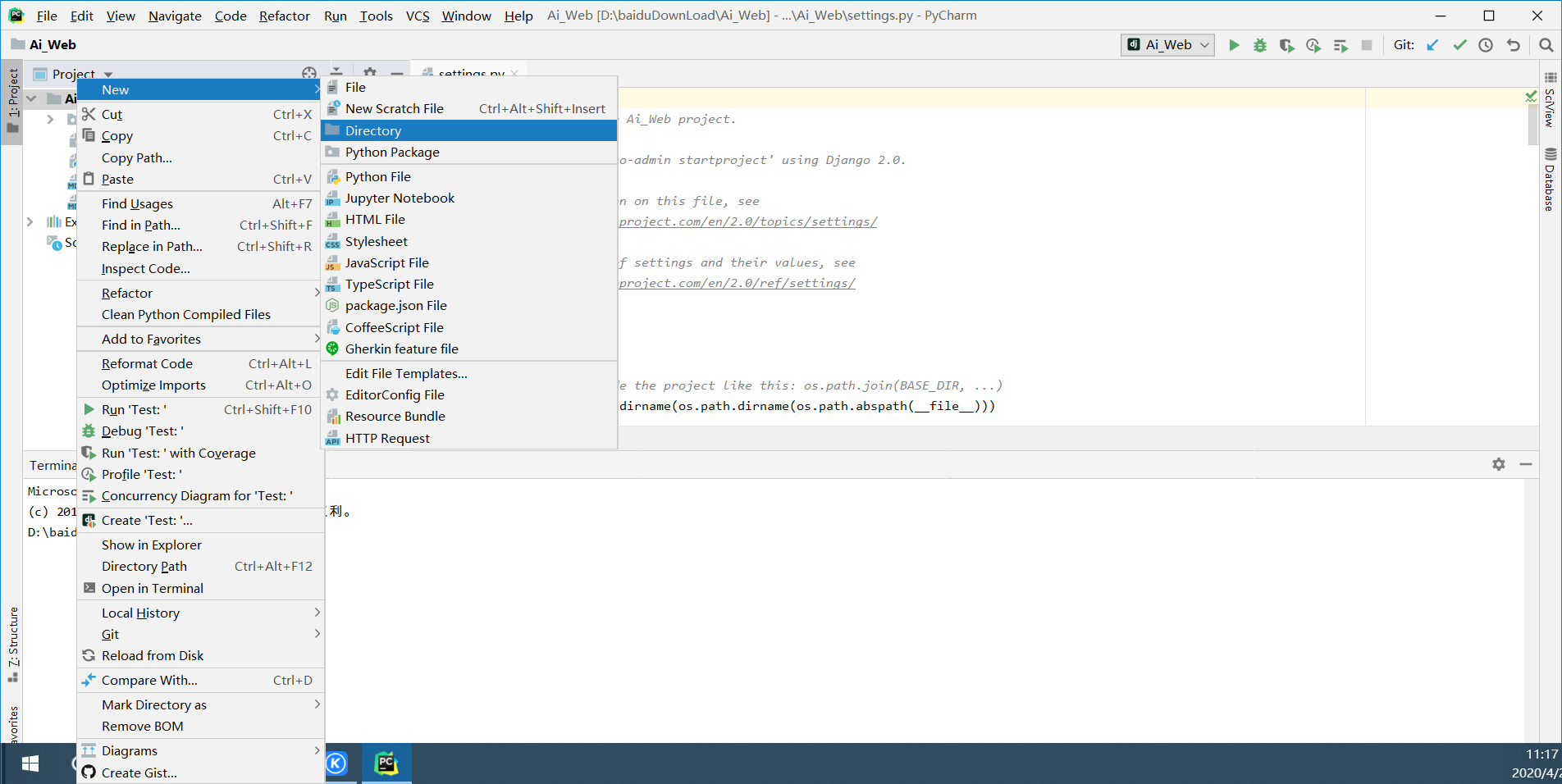
Task: Click the PyCharm icon on the taskbar
Action: pos(386,763)
